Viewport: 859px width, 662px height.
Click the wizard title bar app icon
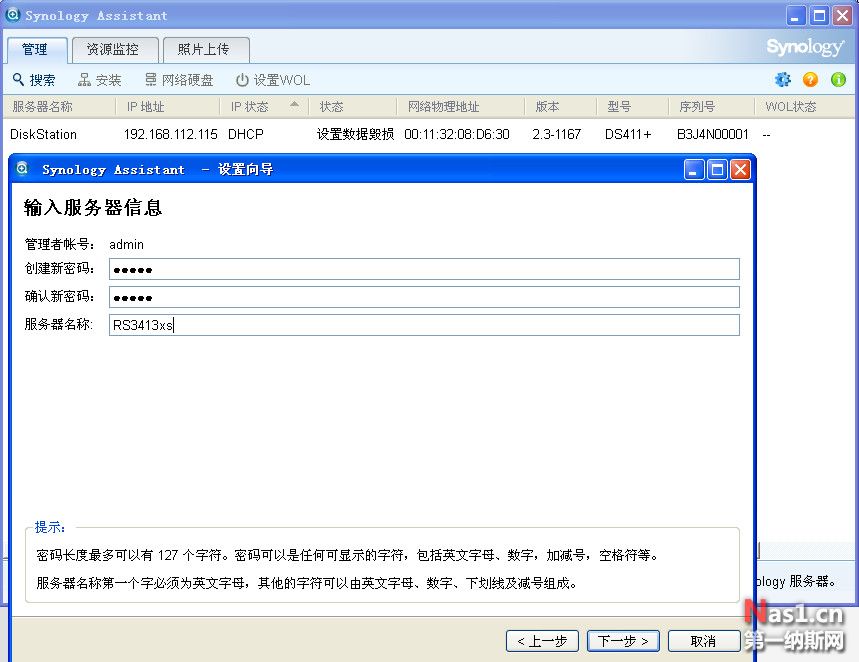pyautogui.click(x=22, y=168)
